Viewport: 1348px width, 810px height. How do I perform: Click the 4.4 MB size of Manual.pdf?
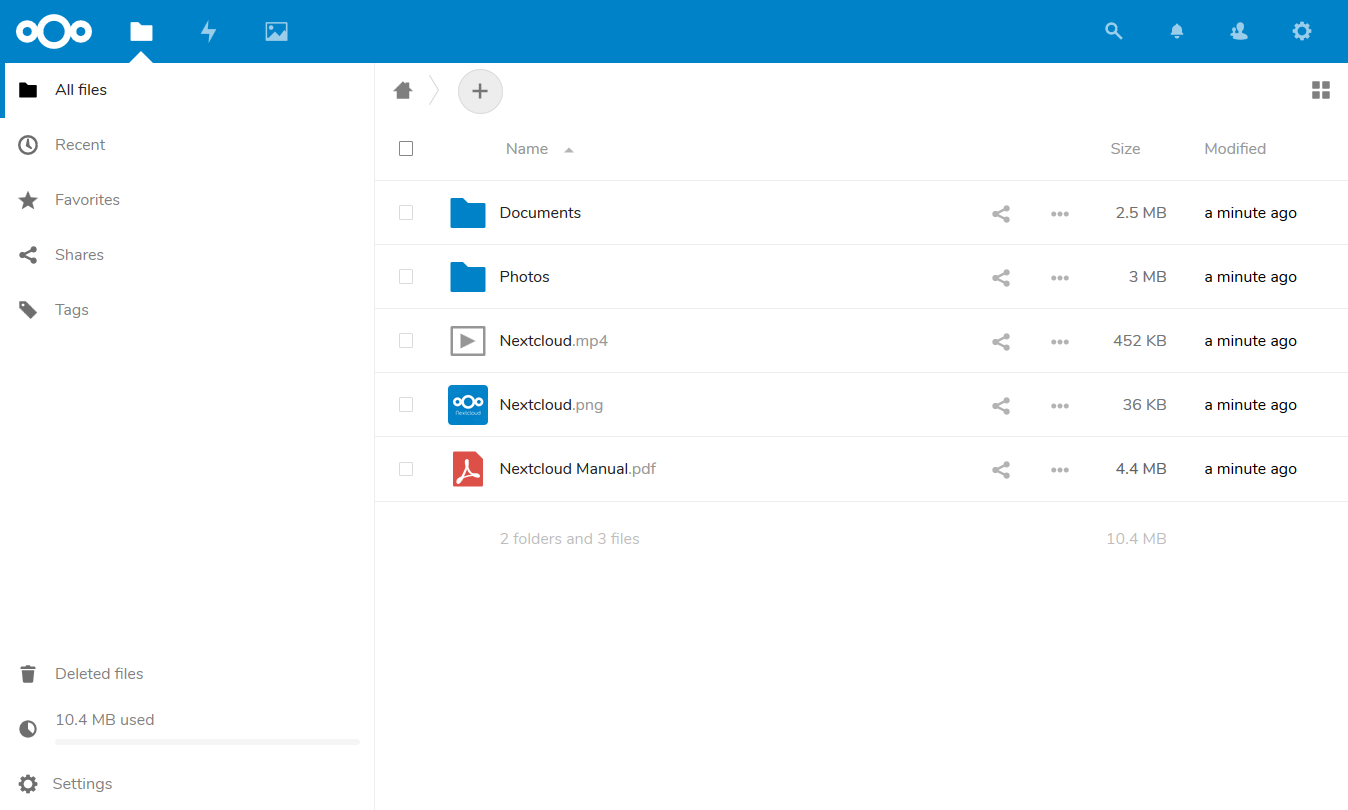[1141, 469]
